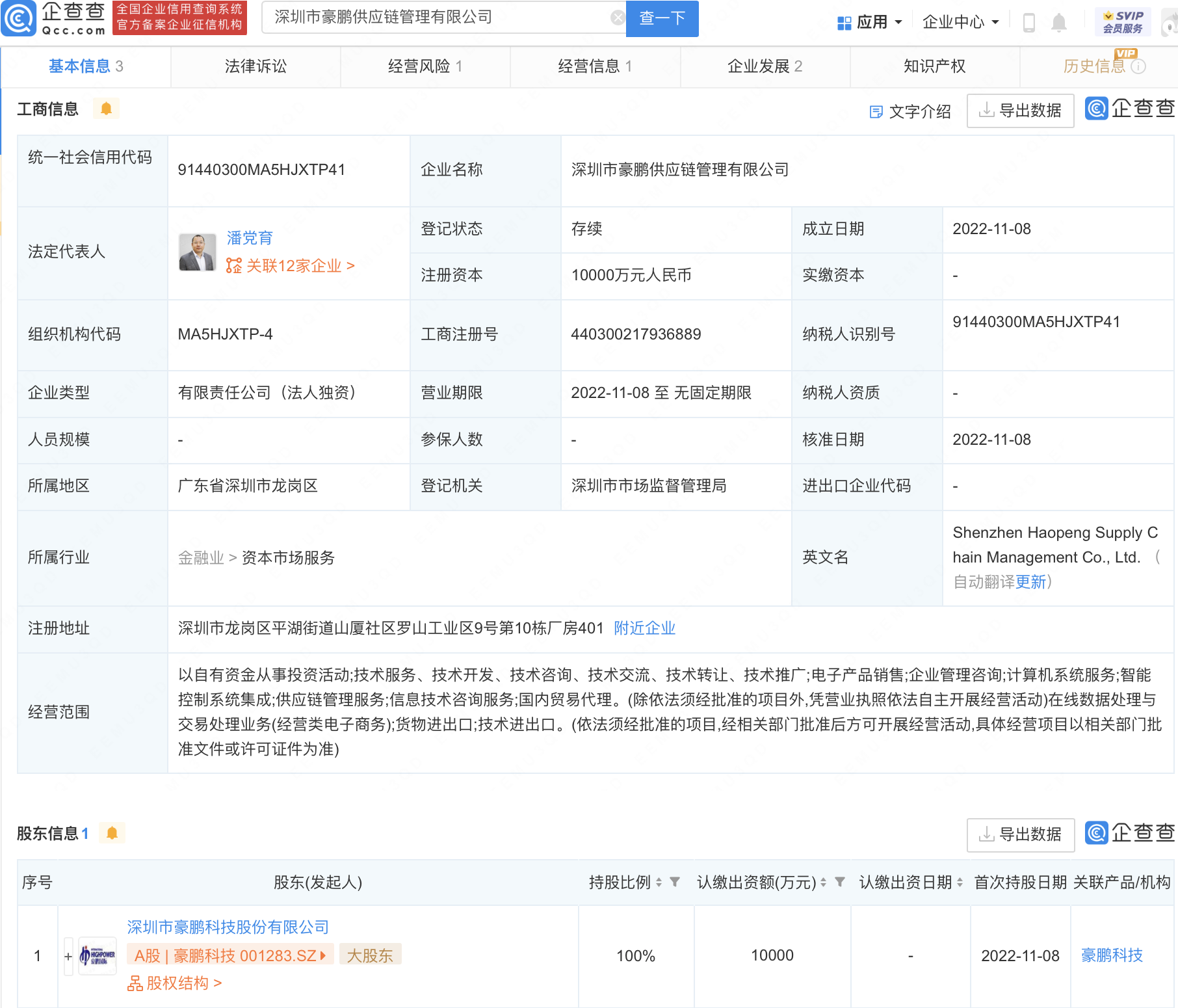Open the 附近企业 link
This screenshot has width=1178, height=1008.
pos(644,628)
